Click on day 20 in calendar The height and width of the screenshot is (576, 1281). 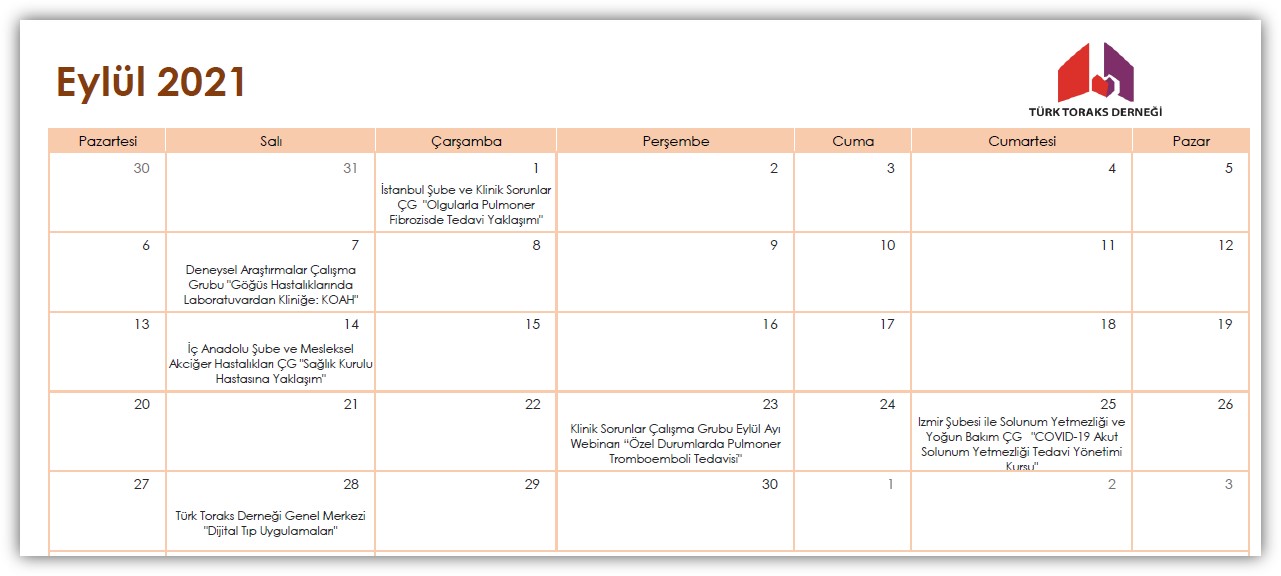[x=107, y=430]
